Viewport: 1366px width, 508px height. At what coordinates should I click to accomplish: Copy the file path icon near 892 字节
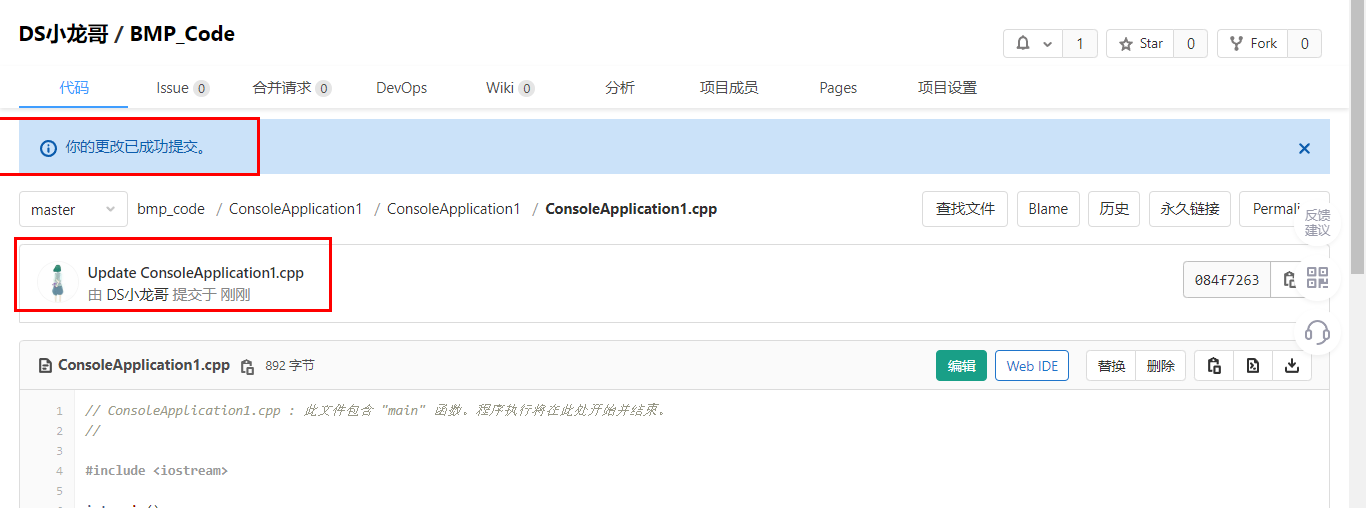coord(247,367)
